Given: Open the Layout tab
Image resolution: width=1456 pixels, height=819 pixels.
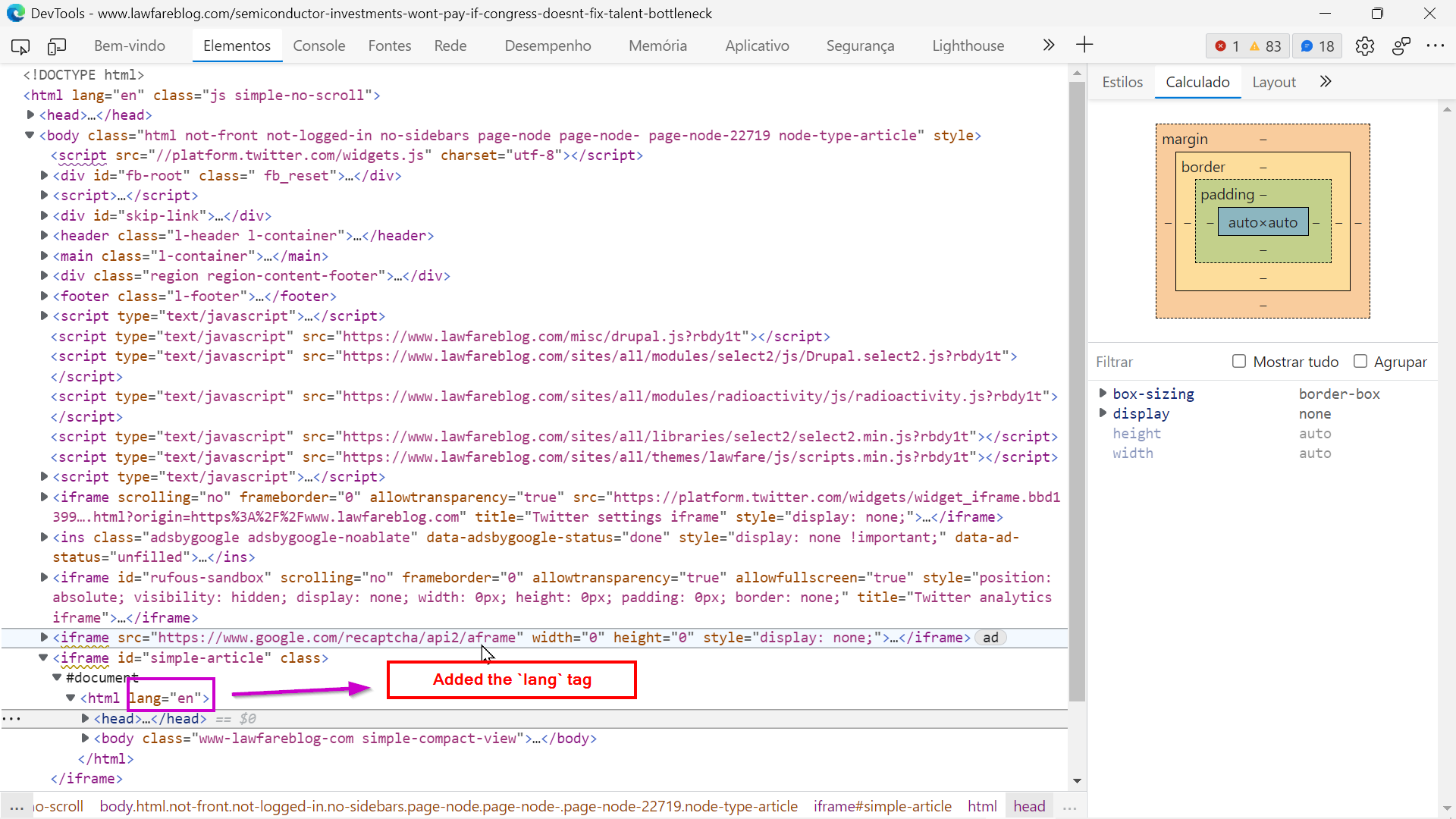Looking at the screenshot, I should pyautogui.click(x=1273, y=82).
